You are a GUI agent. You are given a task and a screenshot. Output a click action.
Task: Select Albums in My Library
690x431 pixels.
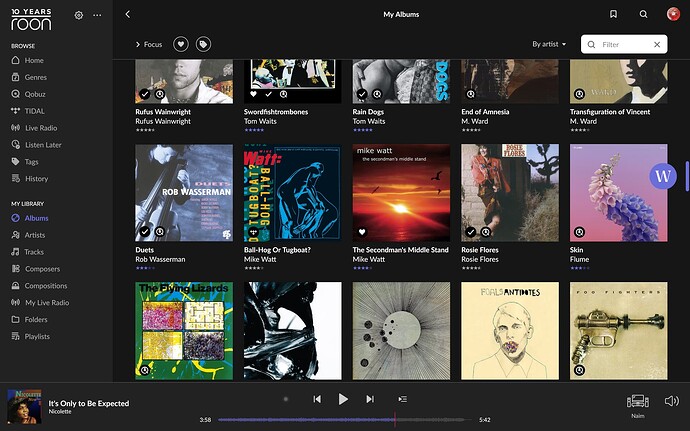coord(29,218)
